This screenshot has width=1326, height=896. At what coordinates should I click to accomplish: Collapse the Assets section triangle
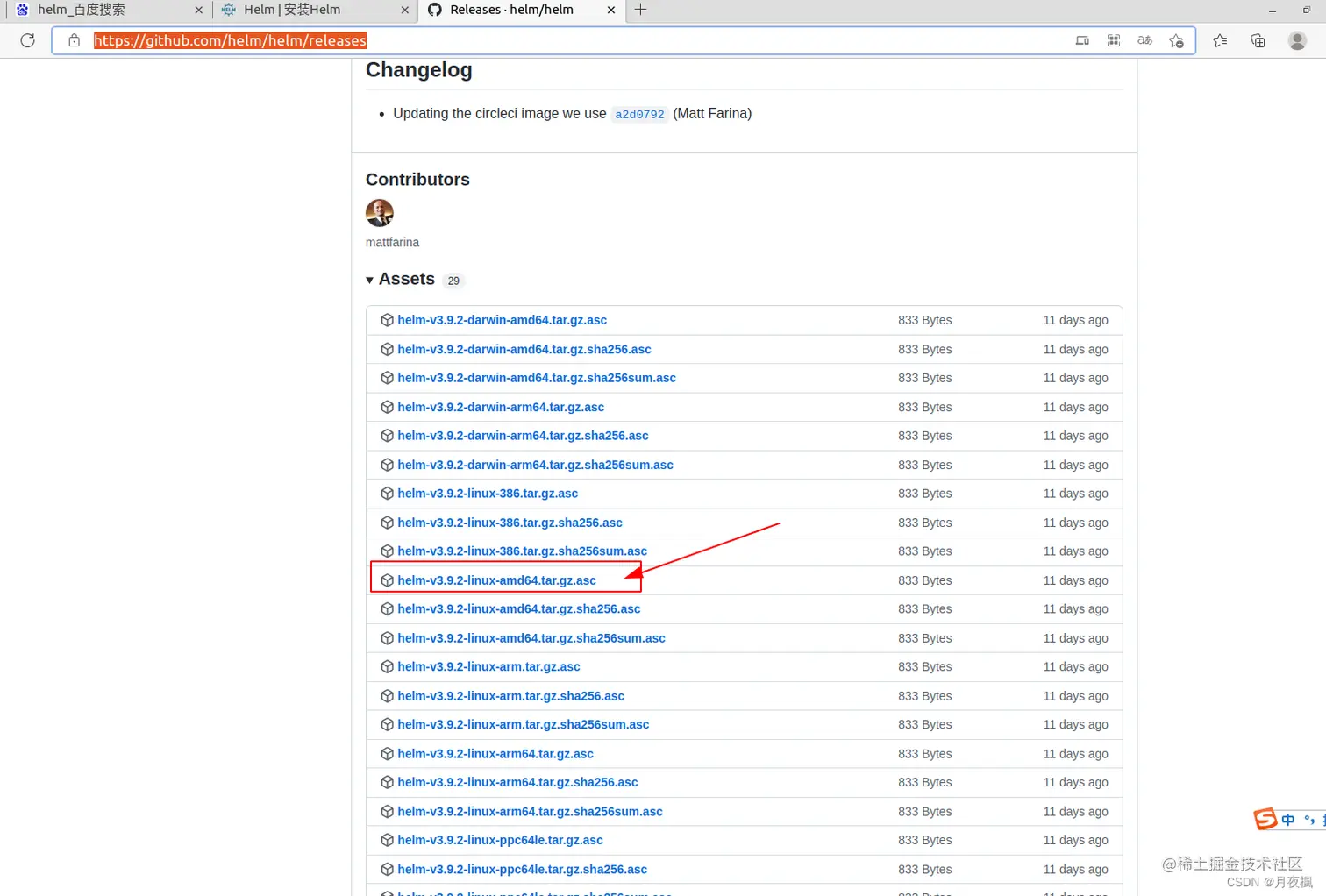369,281
